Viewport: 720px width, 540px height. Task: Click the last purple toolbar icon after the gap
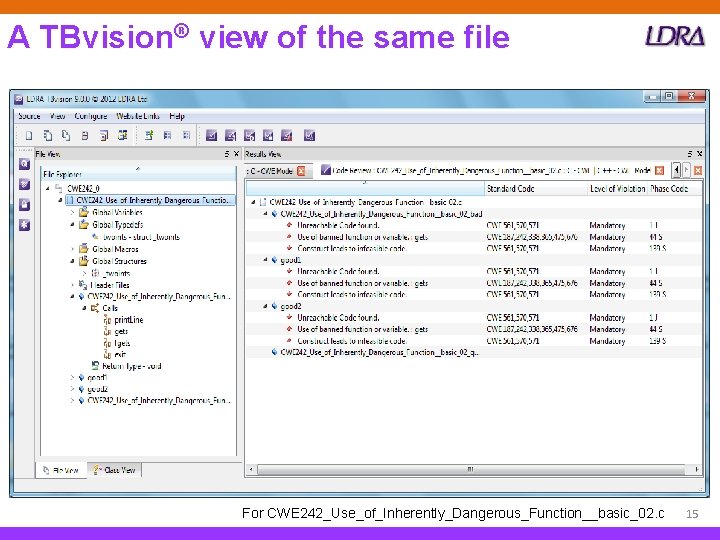point(309,135)
